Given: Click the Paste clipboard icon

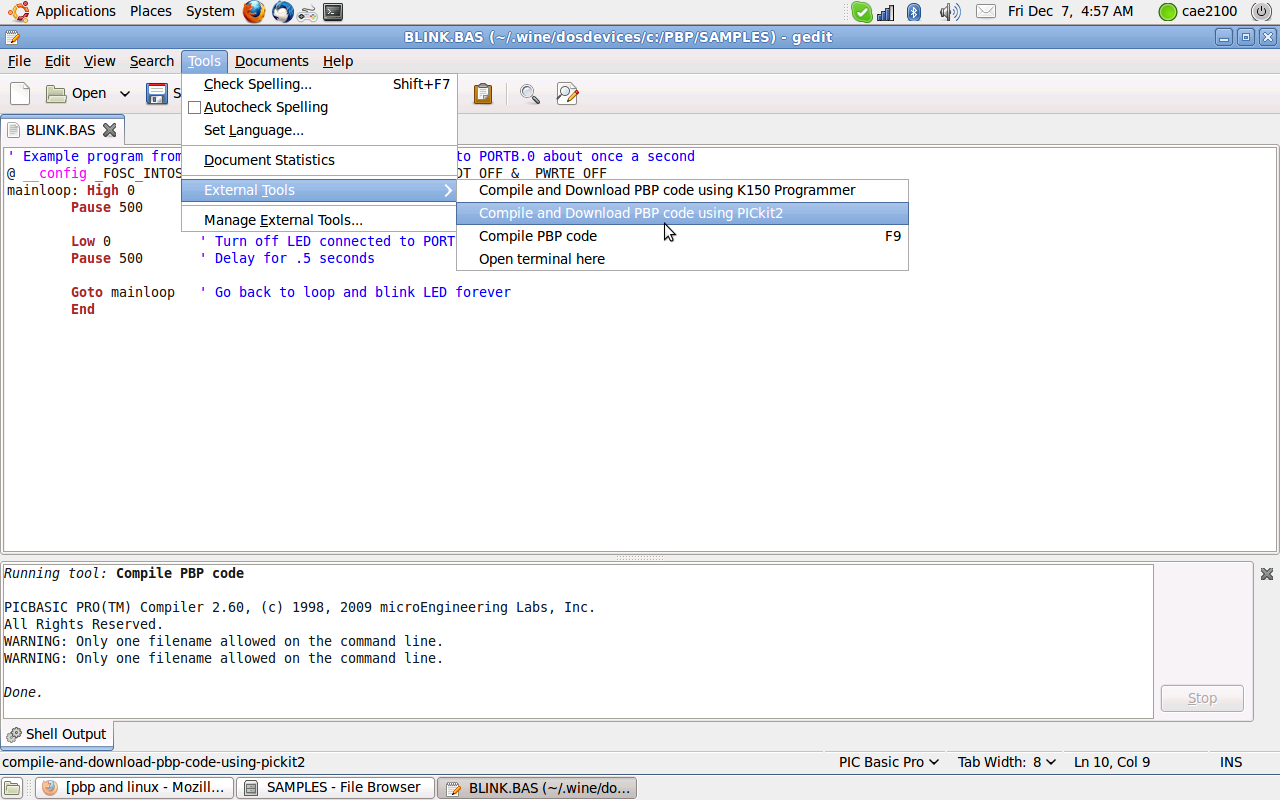Looking at the screenshot, I should [483, 93].
